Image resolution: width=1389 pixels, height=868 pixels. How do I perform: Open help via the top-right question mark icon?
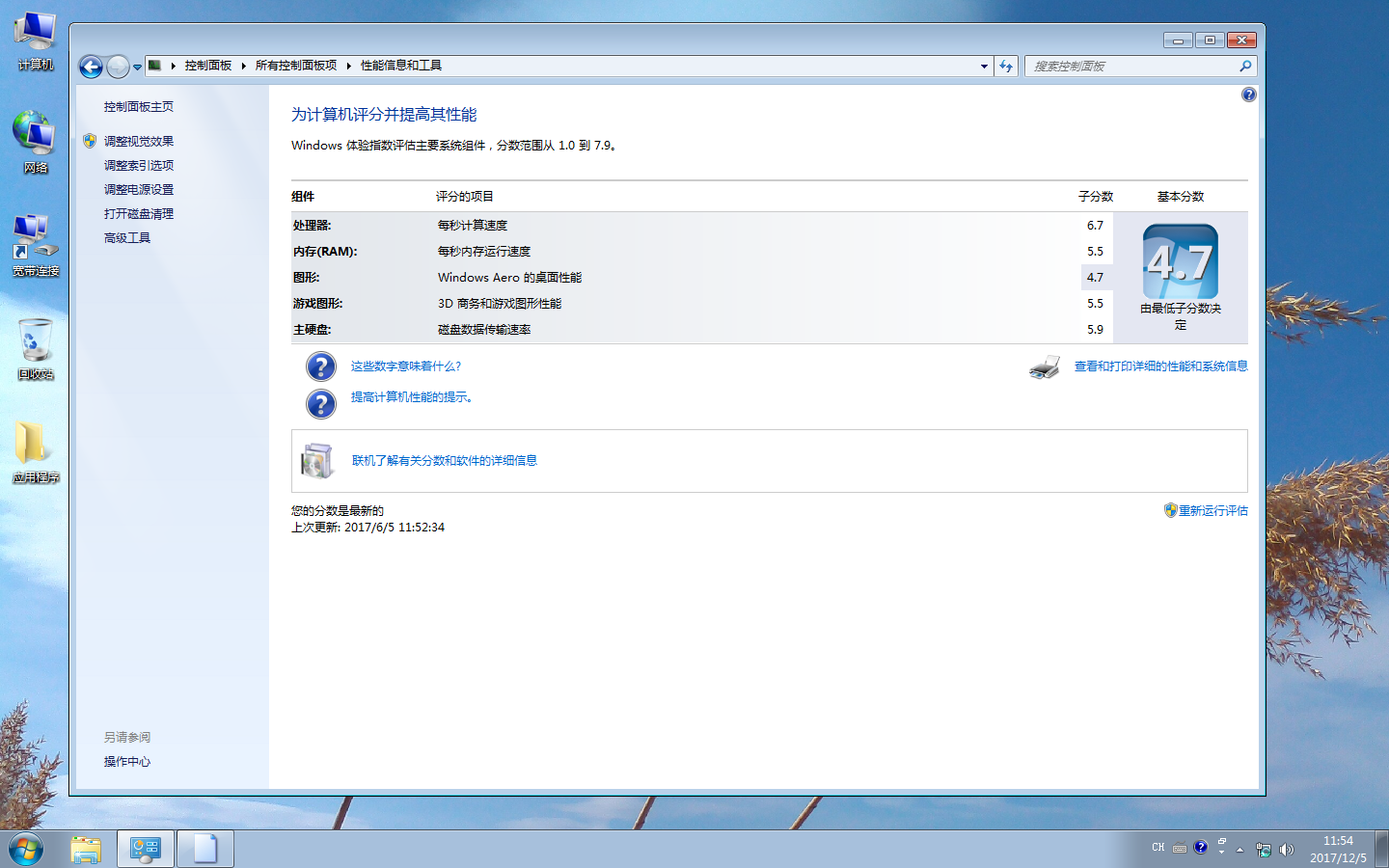pos(1248,95)
